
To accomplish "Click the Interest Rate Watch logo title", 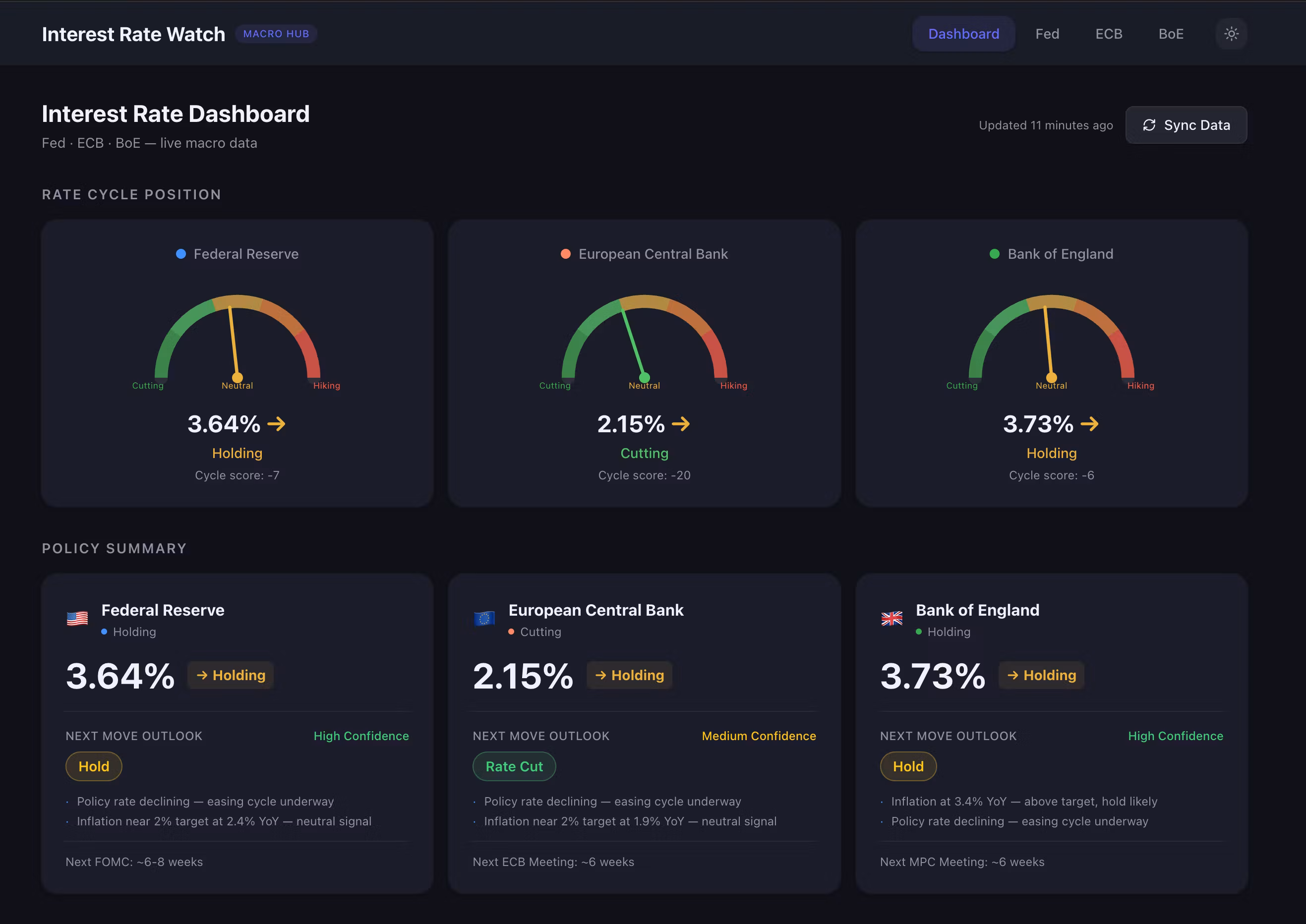I will click(x=134, y=34).
